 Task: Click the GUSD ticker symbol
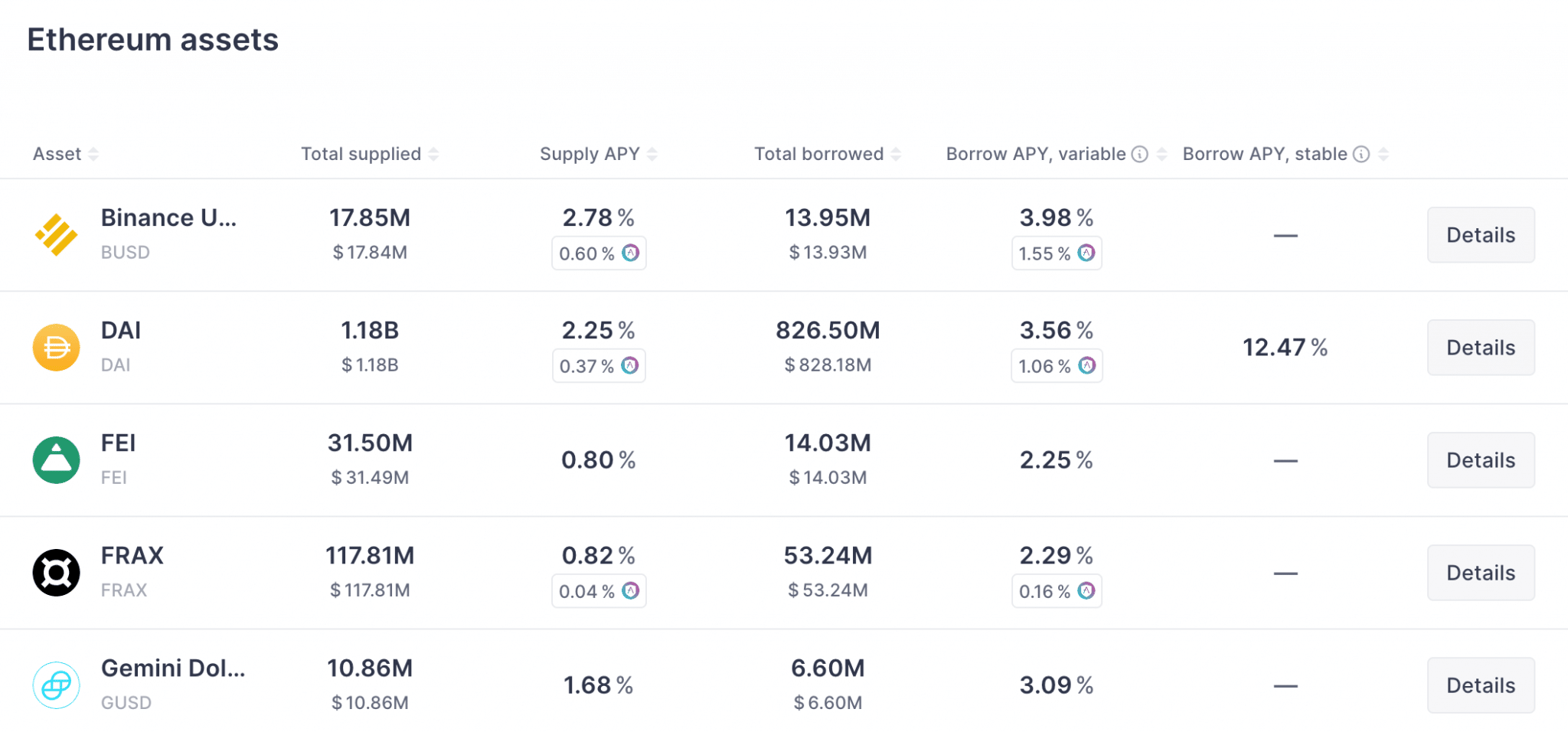(126, 703)
